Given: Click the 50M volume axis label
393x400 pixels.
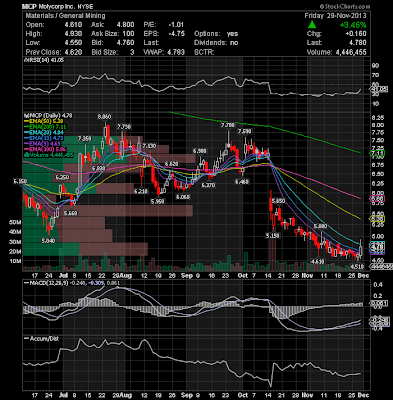Looking at the screenshot, I should [x=16, y=222].
